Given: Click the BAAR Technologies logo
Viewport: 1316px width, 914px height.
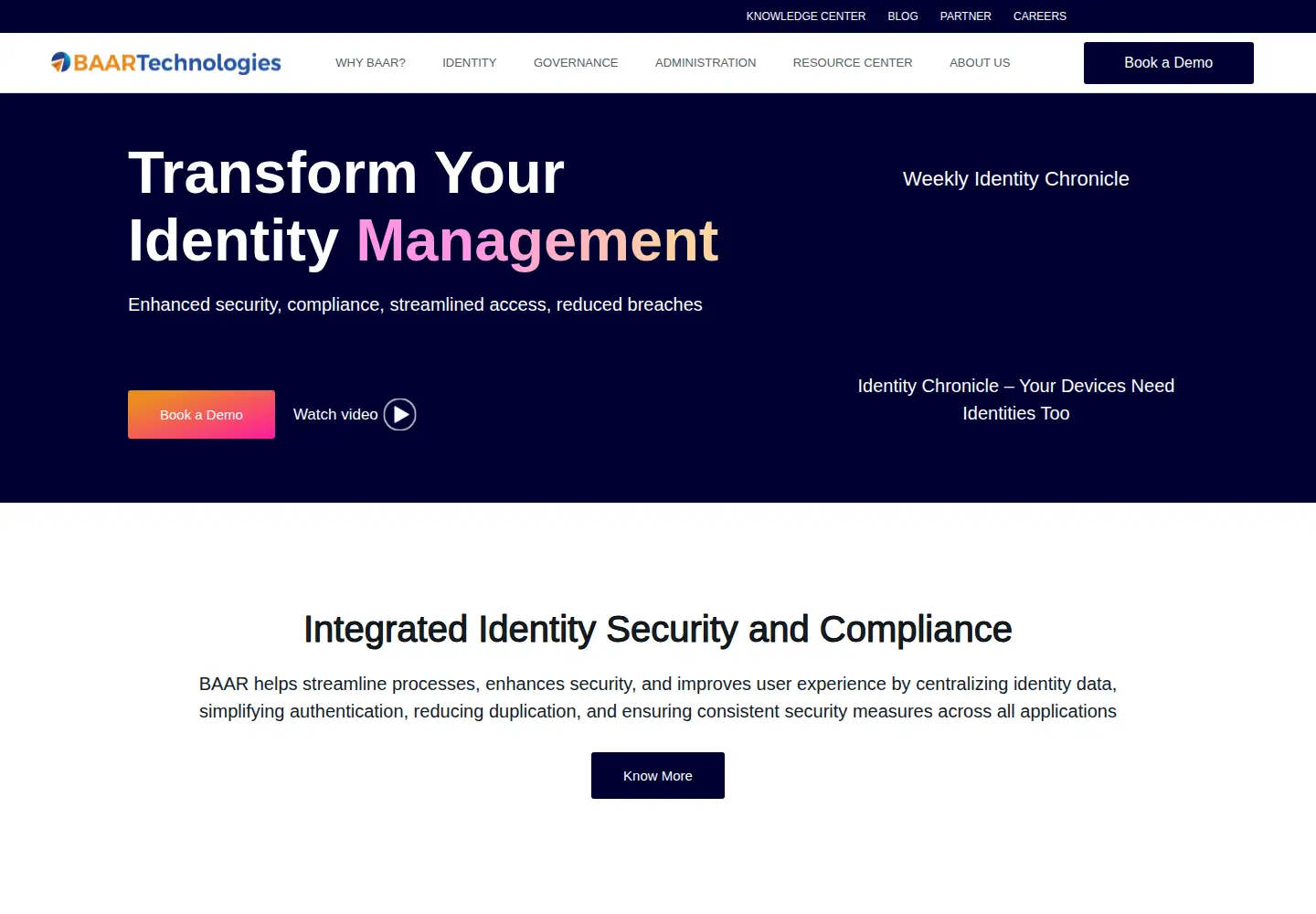Looking at the screenshot, I should pyautogui.click(x=166, y=62).
